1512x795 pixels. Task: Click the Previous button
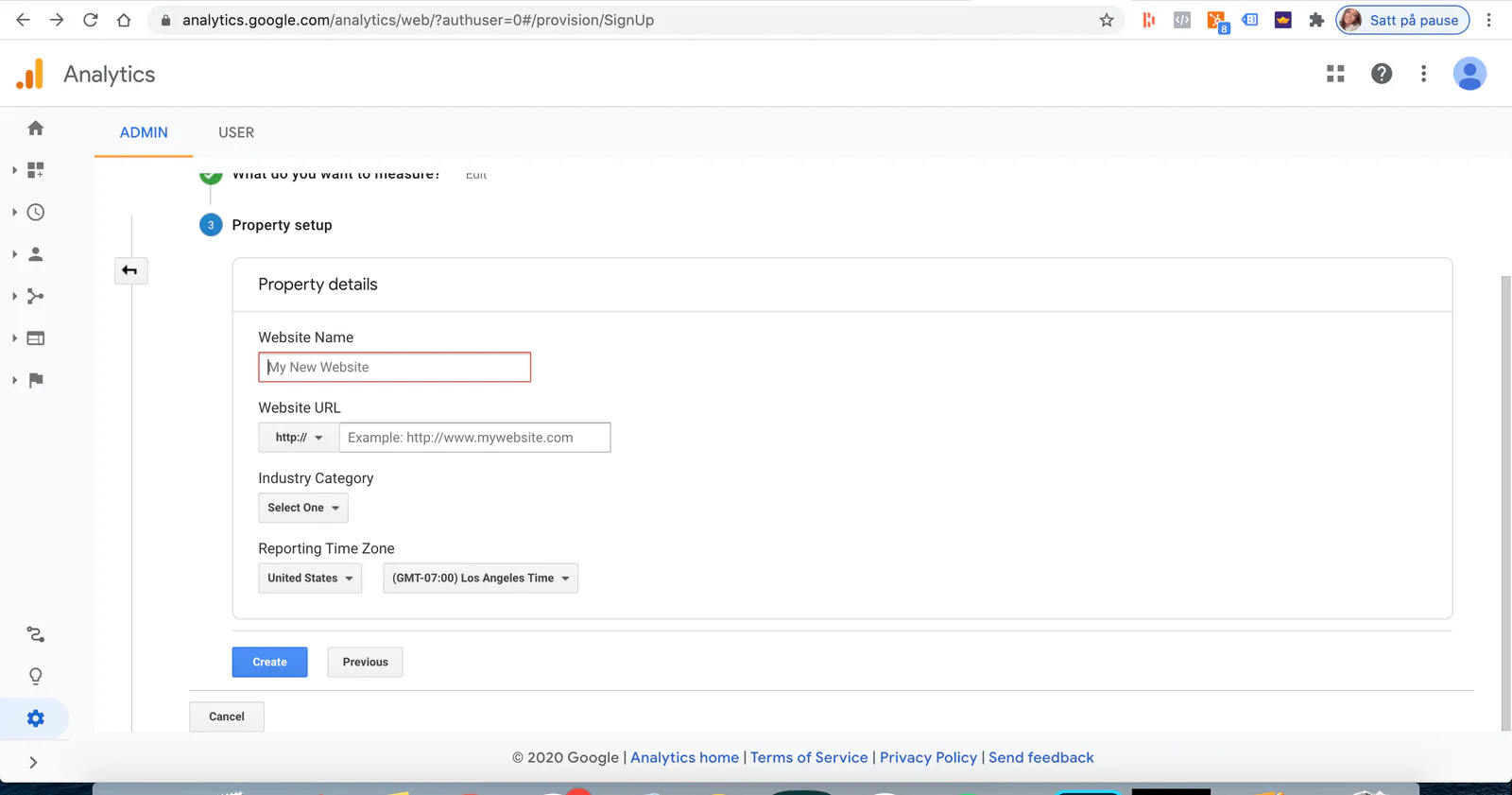(366, 663)
